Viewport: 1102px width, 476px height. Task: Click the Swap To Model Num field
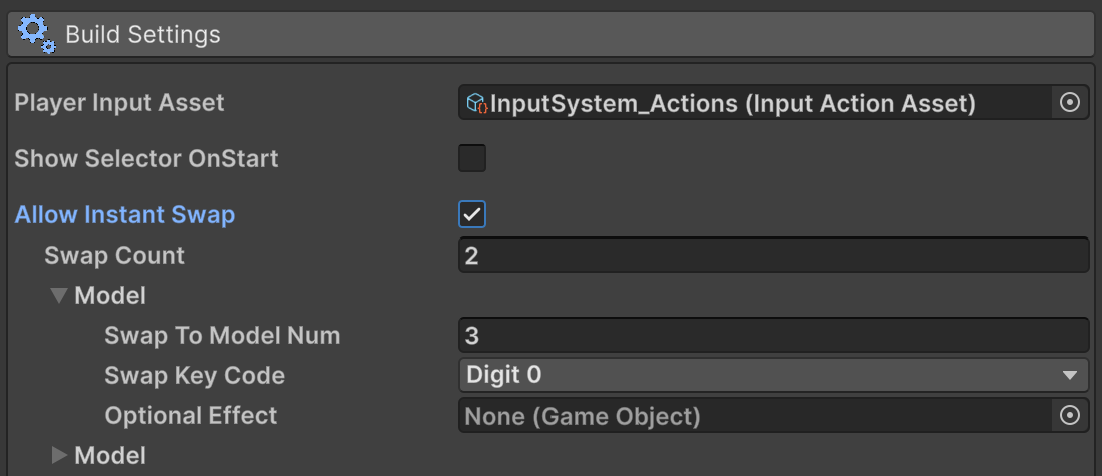pos(772,335)
